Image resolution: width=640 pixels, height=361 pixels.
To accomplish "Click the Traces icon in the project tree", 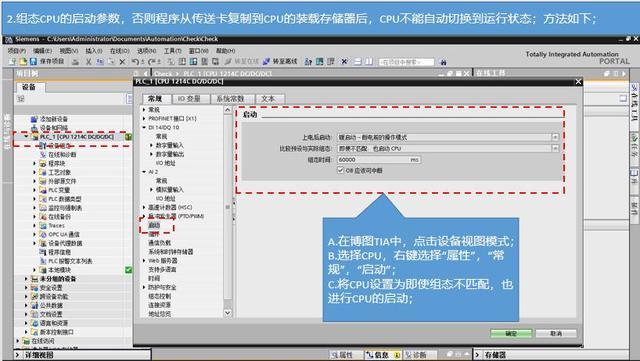I will coord(43,225).
